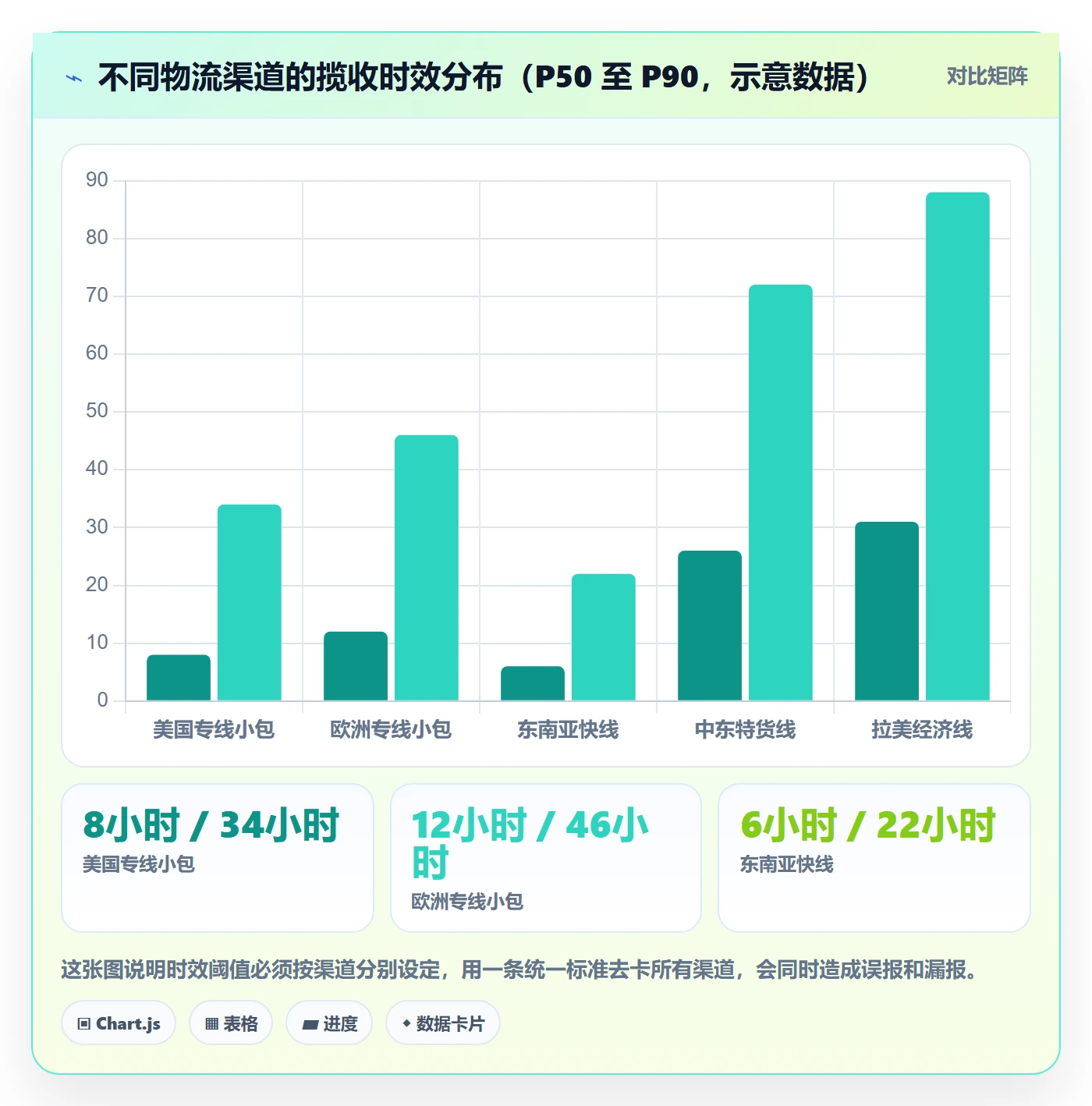Viewport: 1092px width, 1106px height.
Task: Select the Chart.js tag chip
Action: click(x=119, y=1023)
